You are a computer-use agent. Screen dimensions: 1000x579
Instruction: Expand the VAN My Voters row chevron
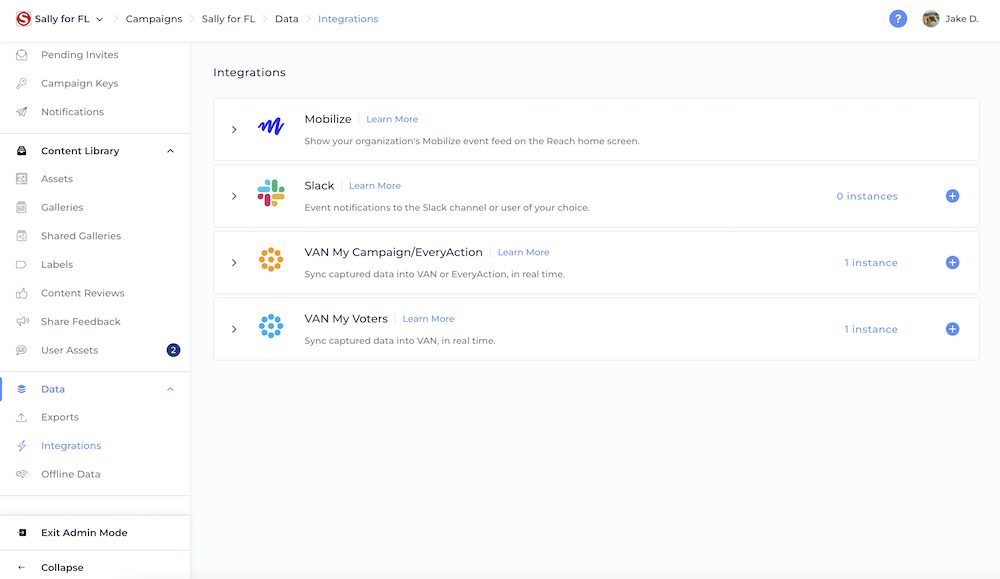pyautogui.click(x=234, y=329)
